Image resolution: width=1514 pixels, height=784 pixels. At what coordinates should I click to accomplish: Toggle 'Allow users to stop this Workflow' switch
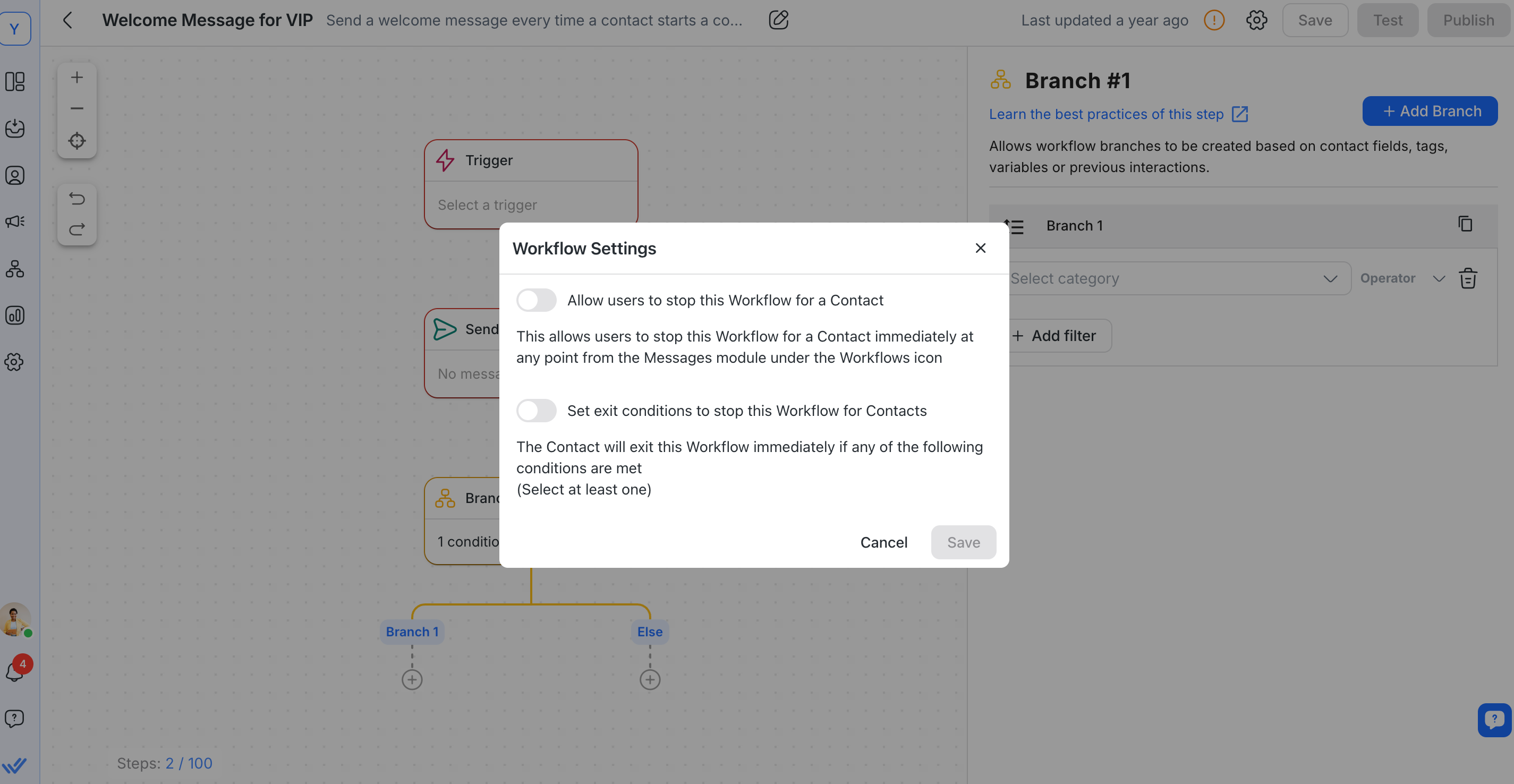[536, 300]
